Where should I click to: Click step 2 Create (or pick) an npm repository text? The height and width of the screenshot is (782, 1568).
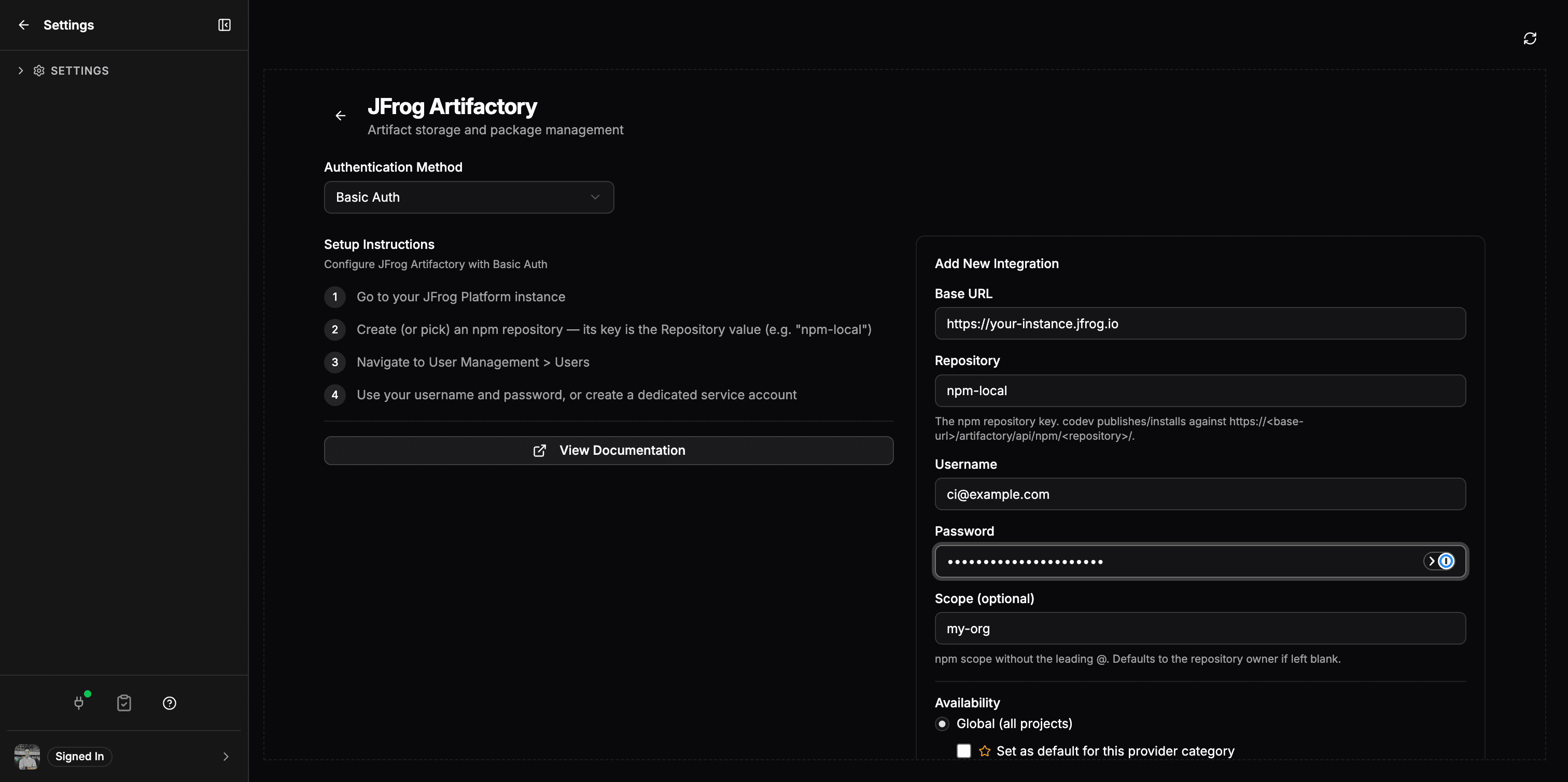tap(614, 330)
